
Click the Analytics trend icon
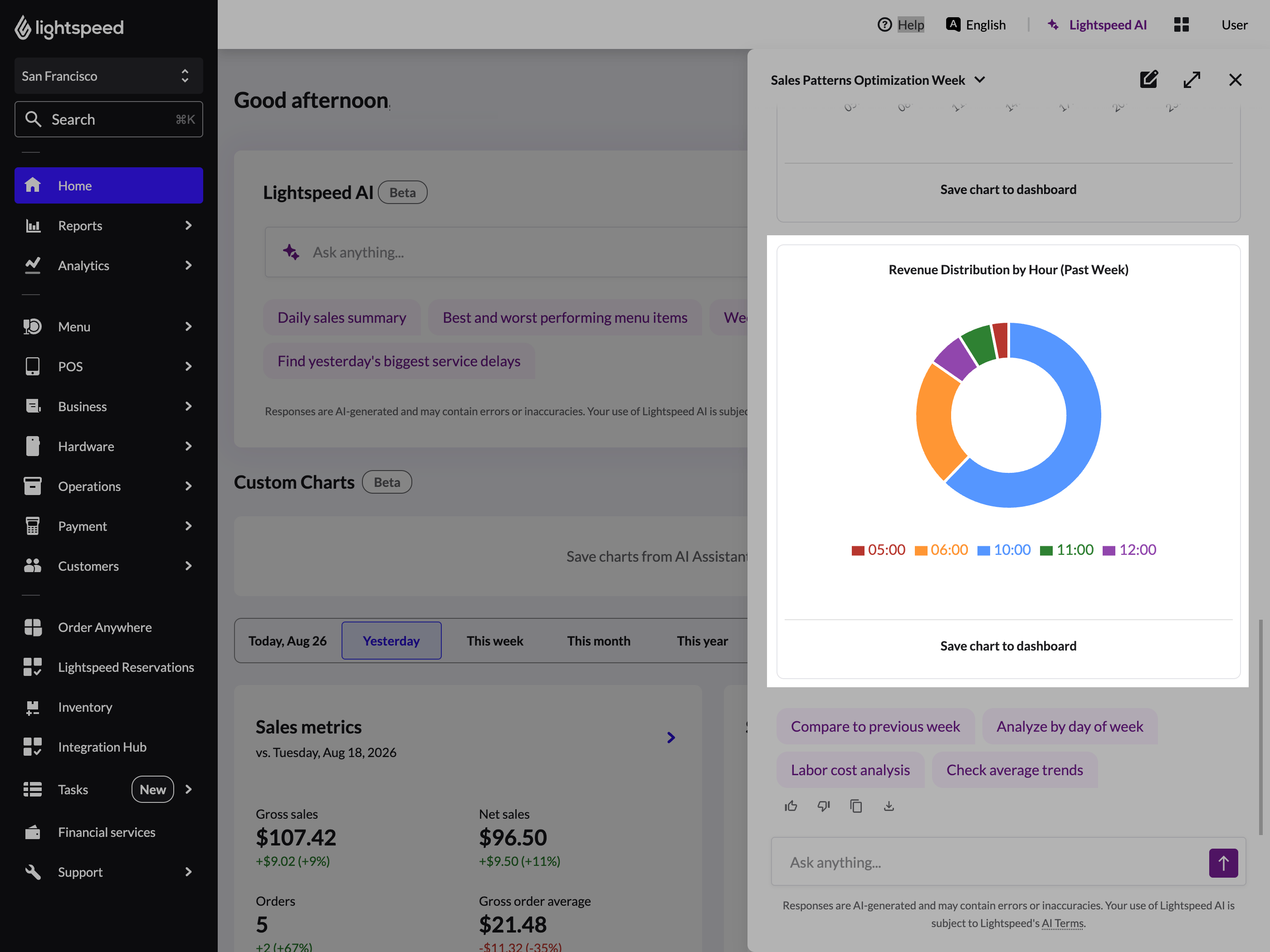pyautogui.click(x=33, y=265)
